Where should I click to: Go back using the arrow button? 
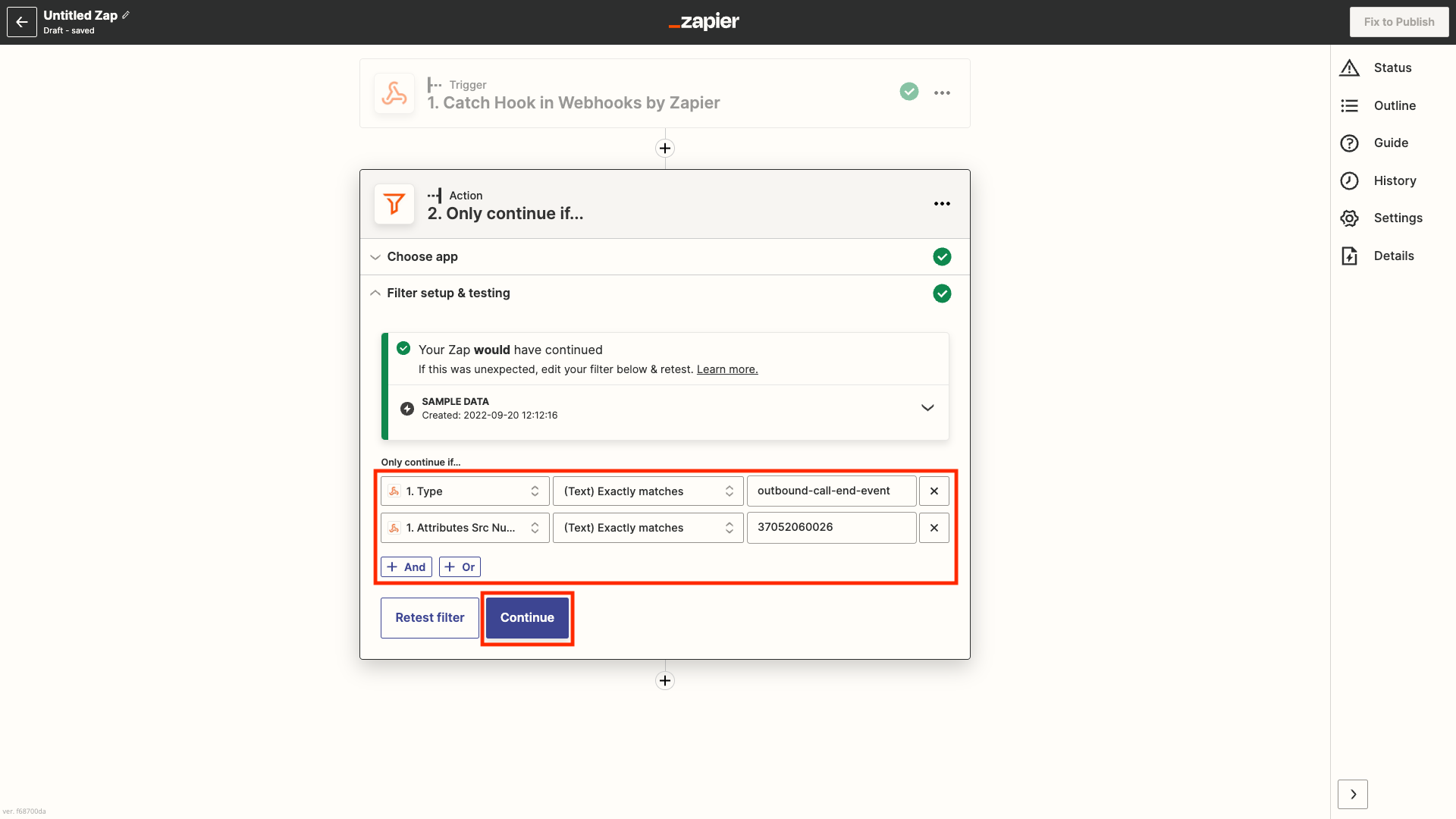click(x=22, y=22)
